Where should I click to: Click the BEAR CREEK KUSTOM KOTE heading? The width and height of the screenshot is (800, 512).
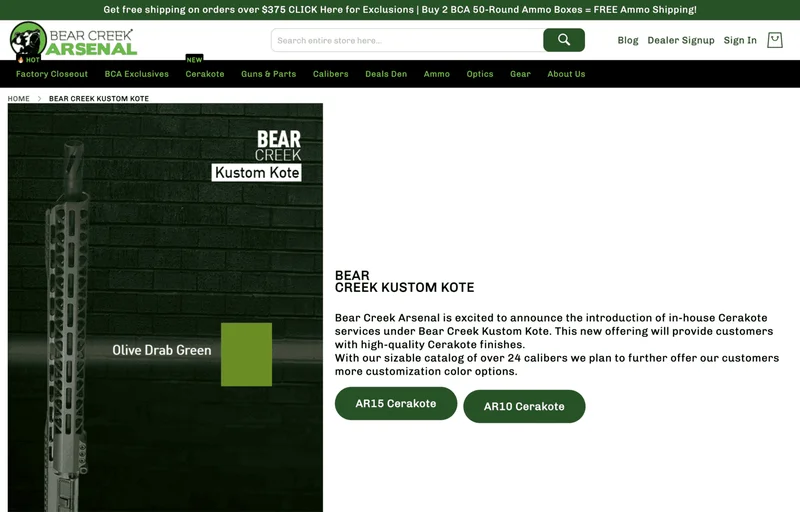404,281
